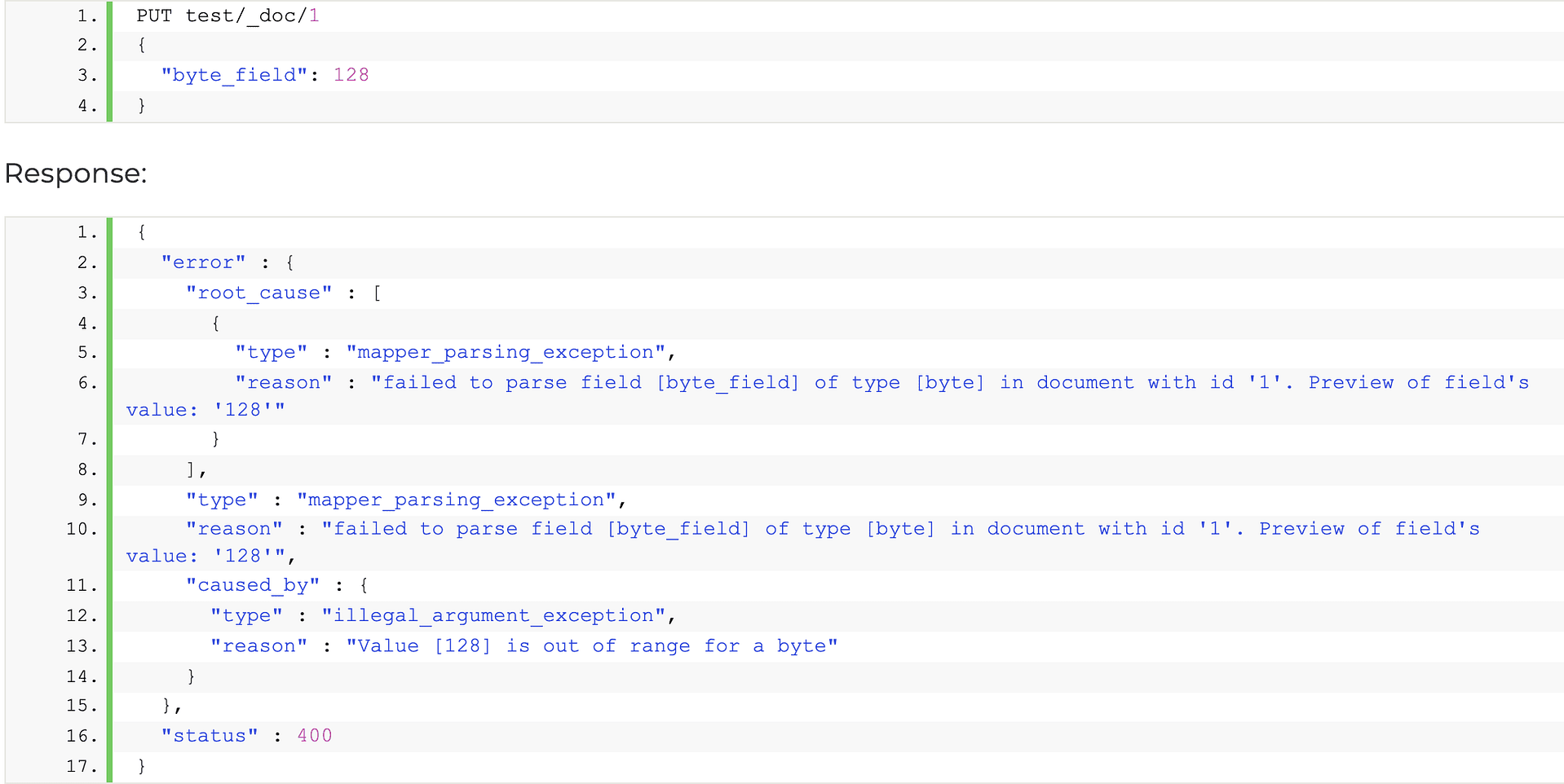The image size is (1564, 784).
Task: Select the error key in the response
Action: [x=203, y=262]
